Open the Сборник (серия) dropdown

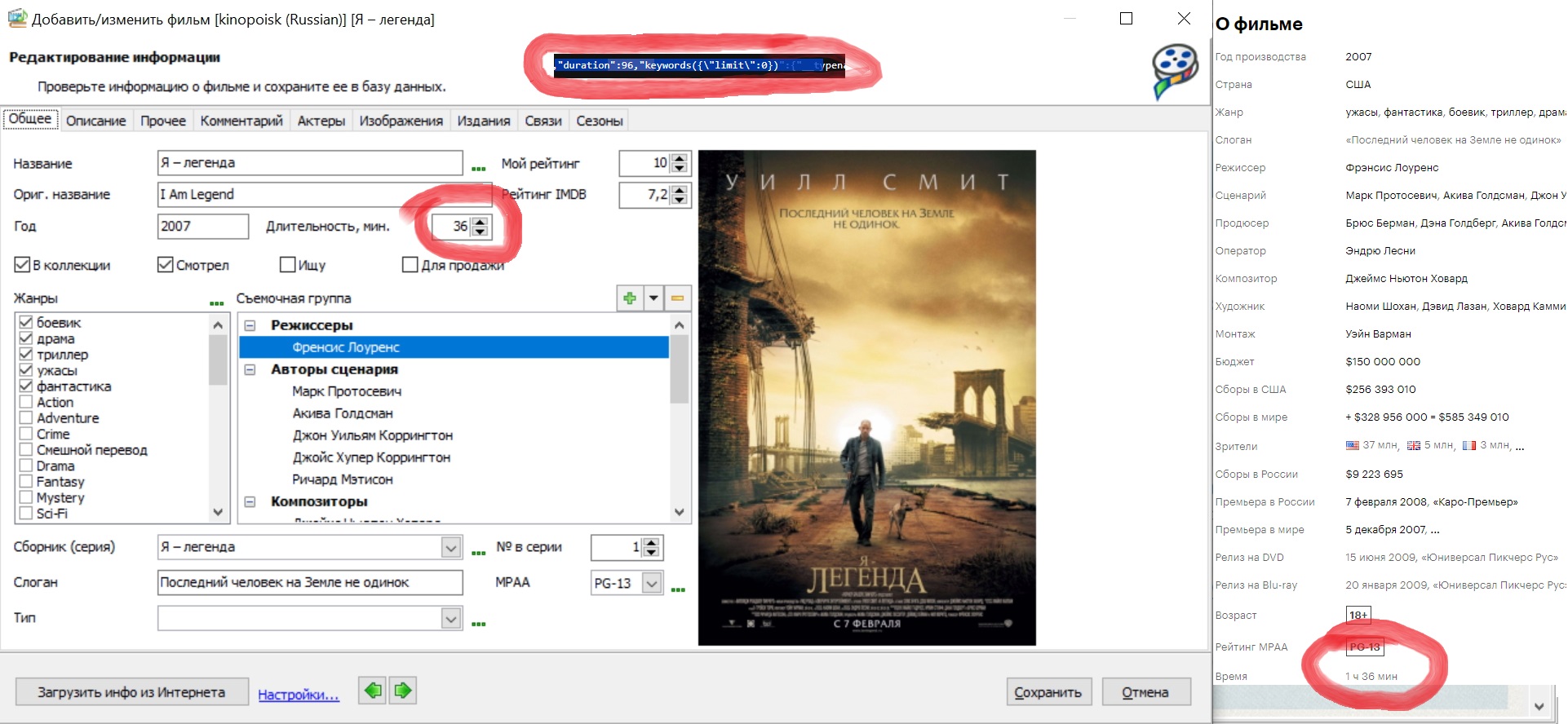point(451,547)
